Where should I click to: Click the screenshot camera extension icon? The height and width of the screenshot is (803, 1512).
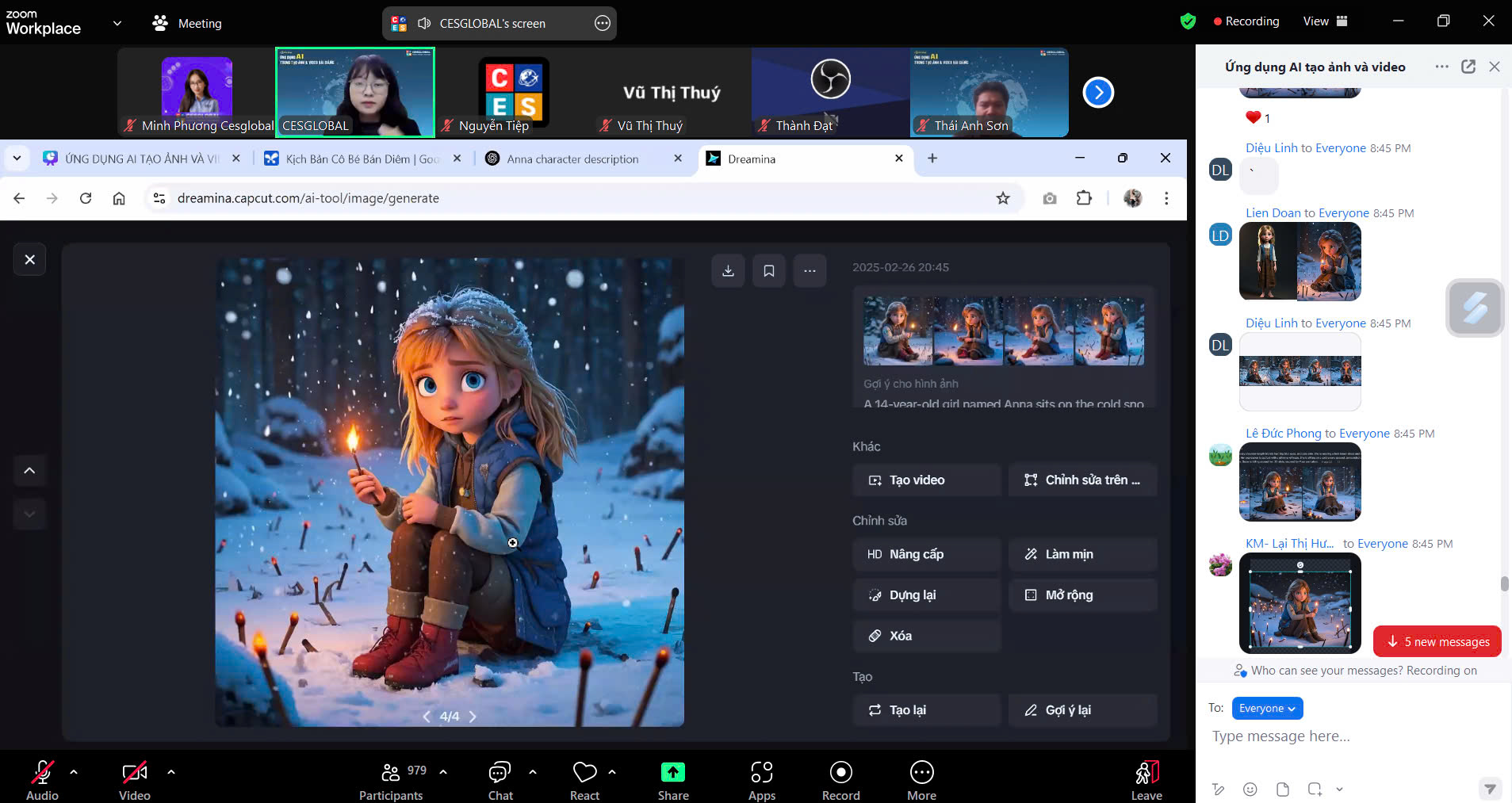1050,198
